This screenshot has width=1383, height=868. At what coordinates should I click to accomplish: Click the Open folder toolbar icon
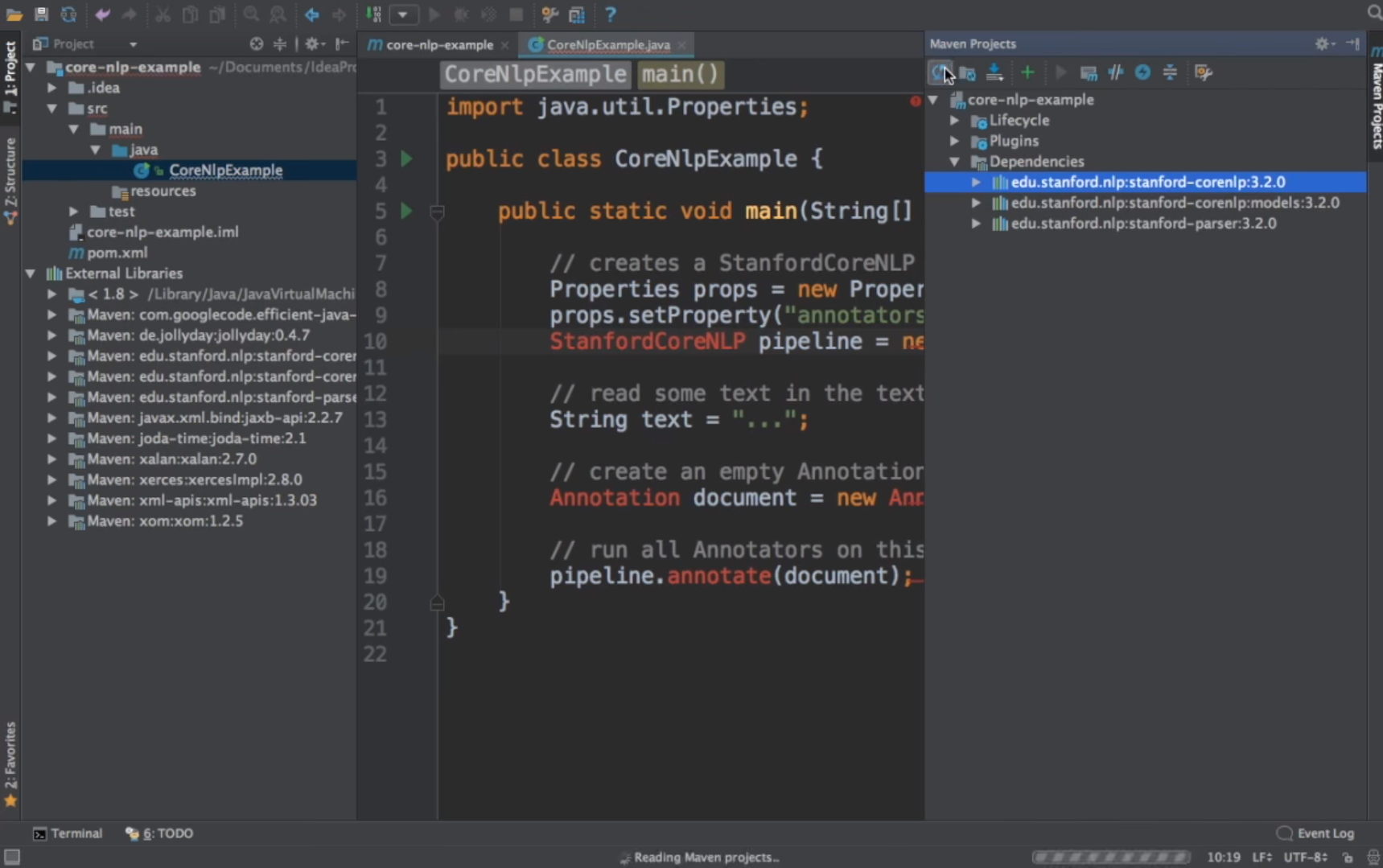pos(14,14)
